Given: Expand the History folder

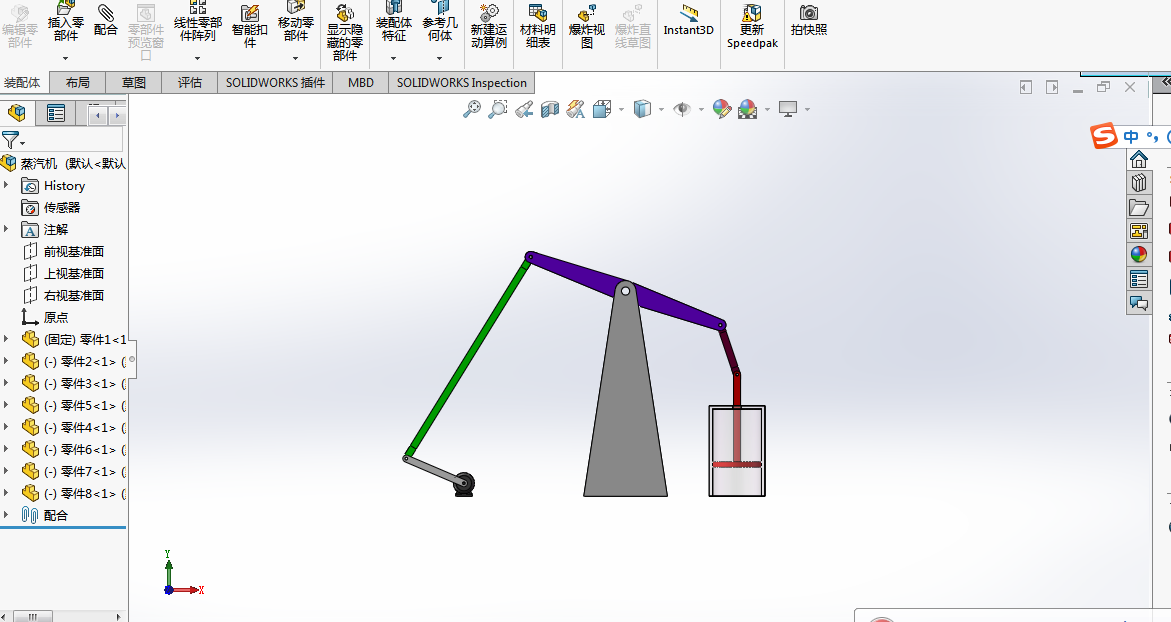Looking at the screenshot, I should point(7,184).
